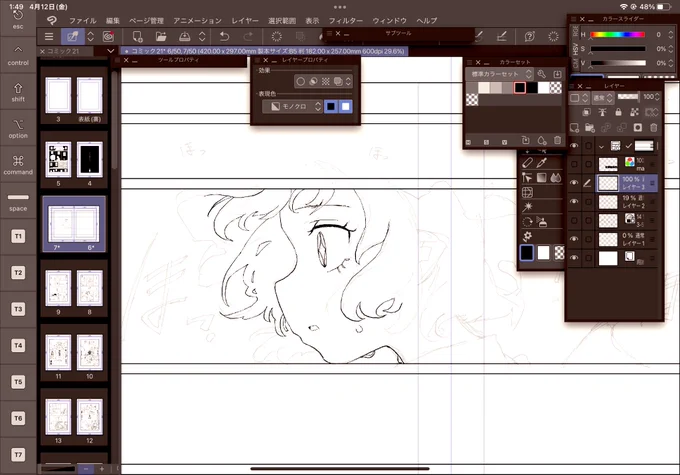680x475 pixels.
Task: Select the Gradient tool
Action: point(541,178)
